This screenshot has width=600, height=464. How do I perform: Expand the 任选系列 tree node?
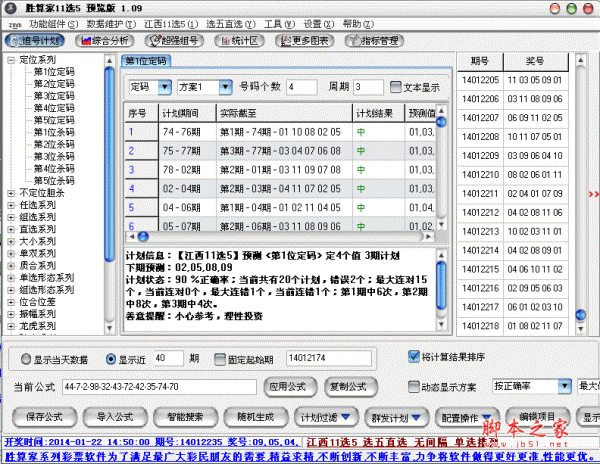coord(11,205)
